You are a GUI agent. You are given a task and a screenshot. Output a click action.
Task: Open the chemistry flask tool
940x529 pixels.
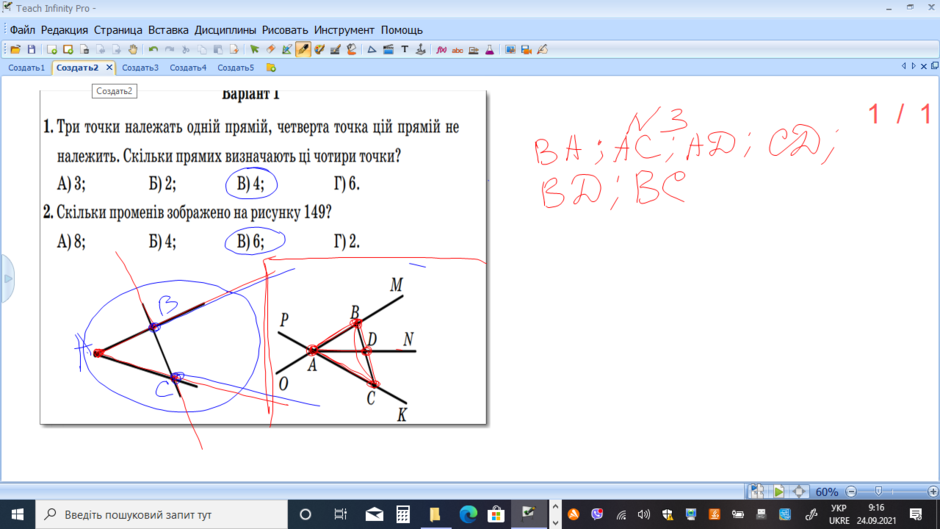point(490,50)
